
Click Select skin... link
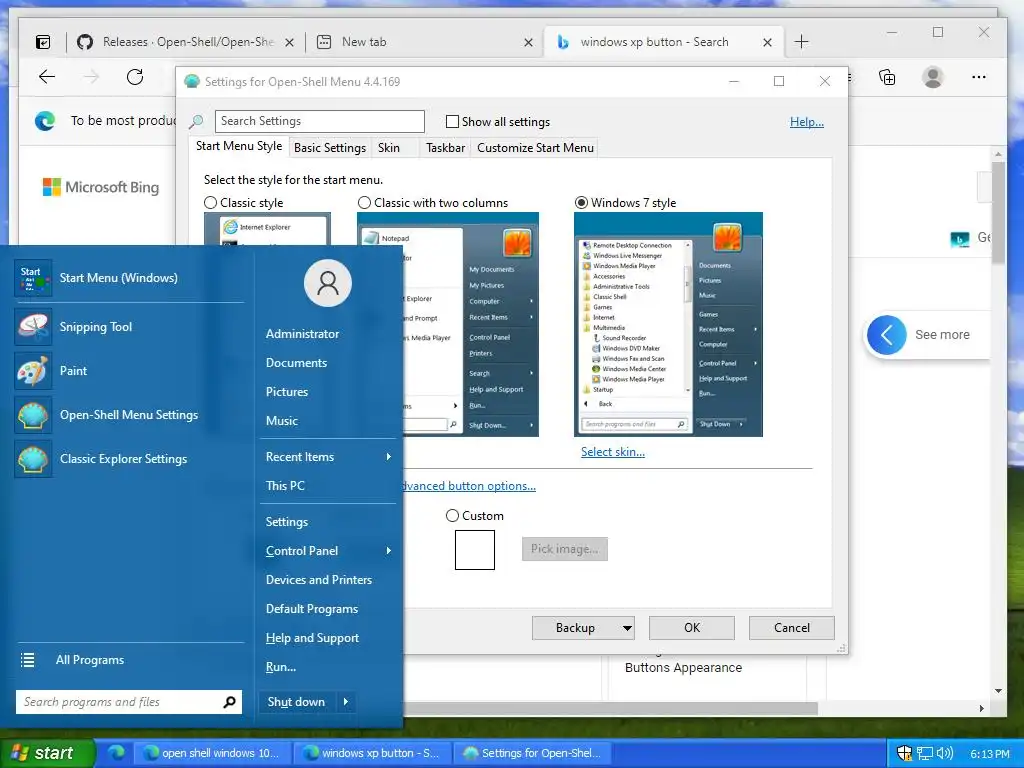pyautogui.click(x=613, y=452)
